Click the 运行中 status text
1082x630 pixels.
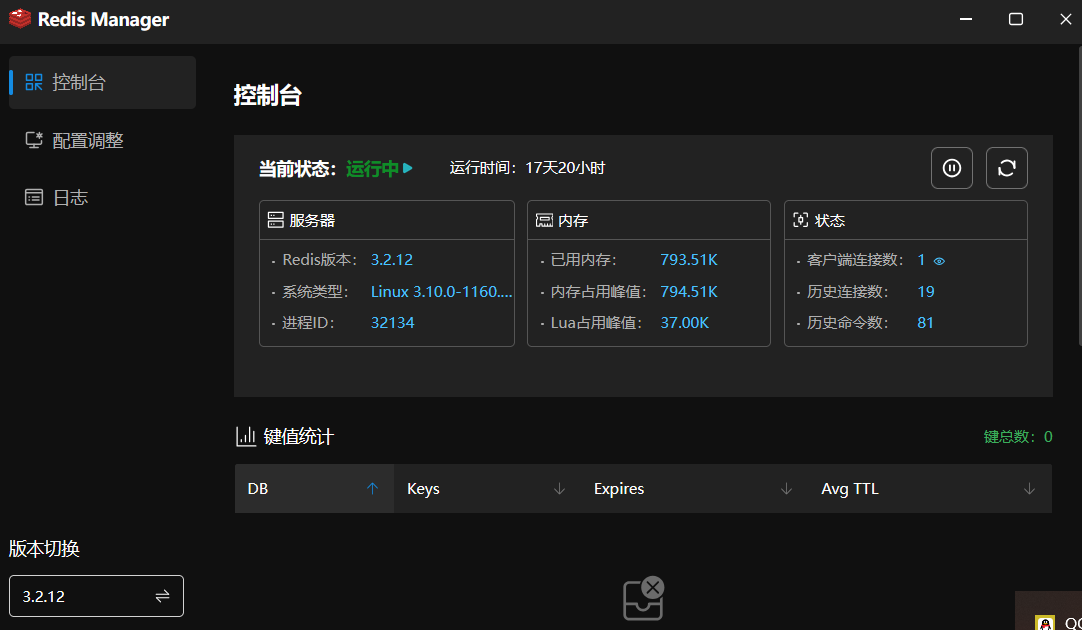pos(372,168)
